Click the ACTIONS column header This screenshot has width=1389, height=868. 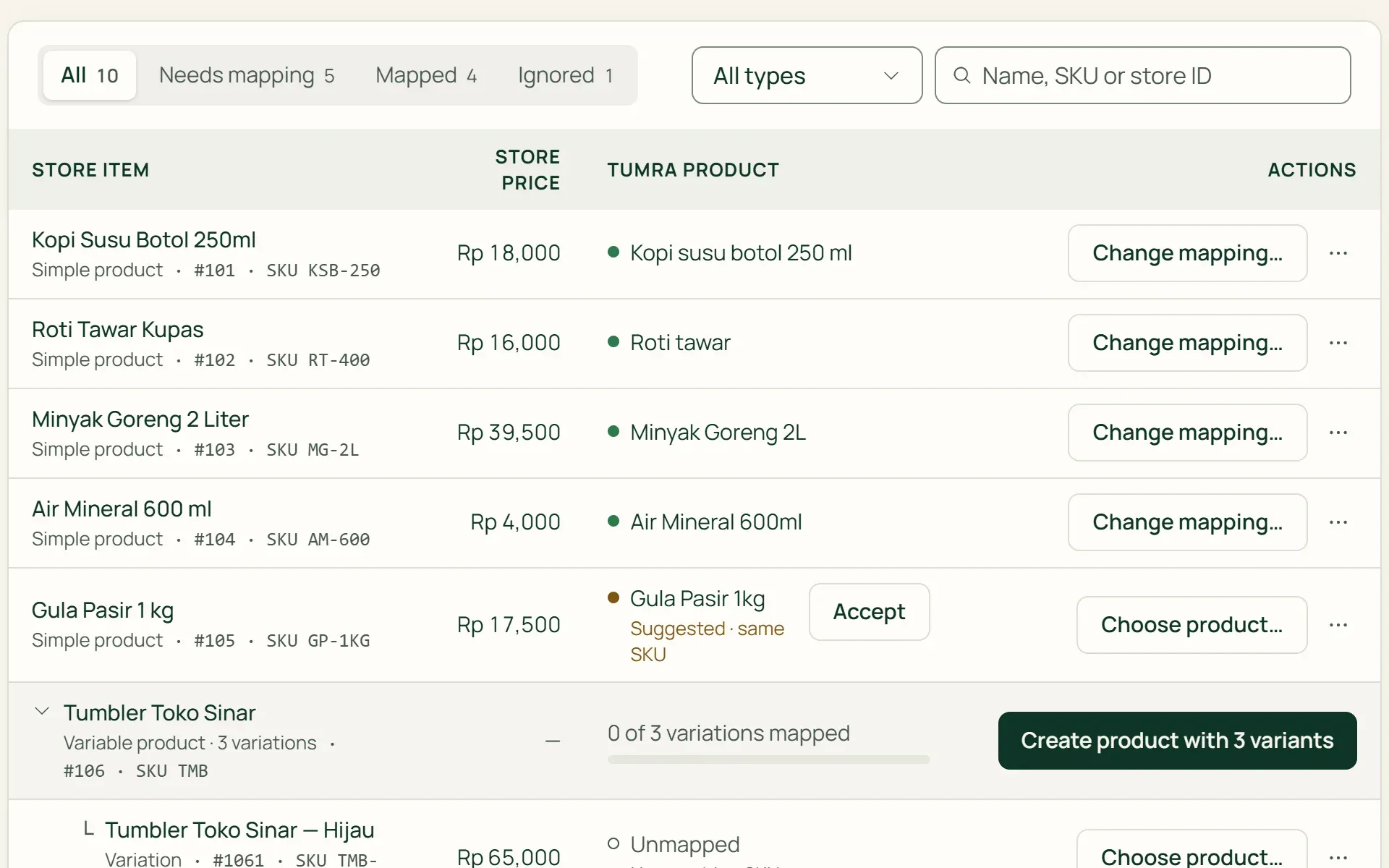coord(1312,170)
